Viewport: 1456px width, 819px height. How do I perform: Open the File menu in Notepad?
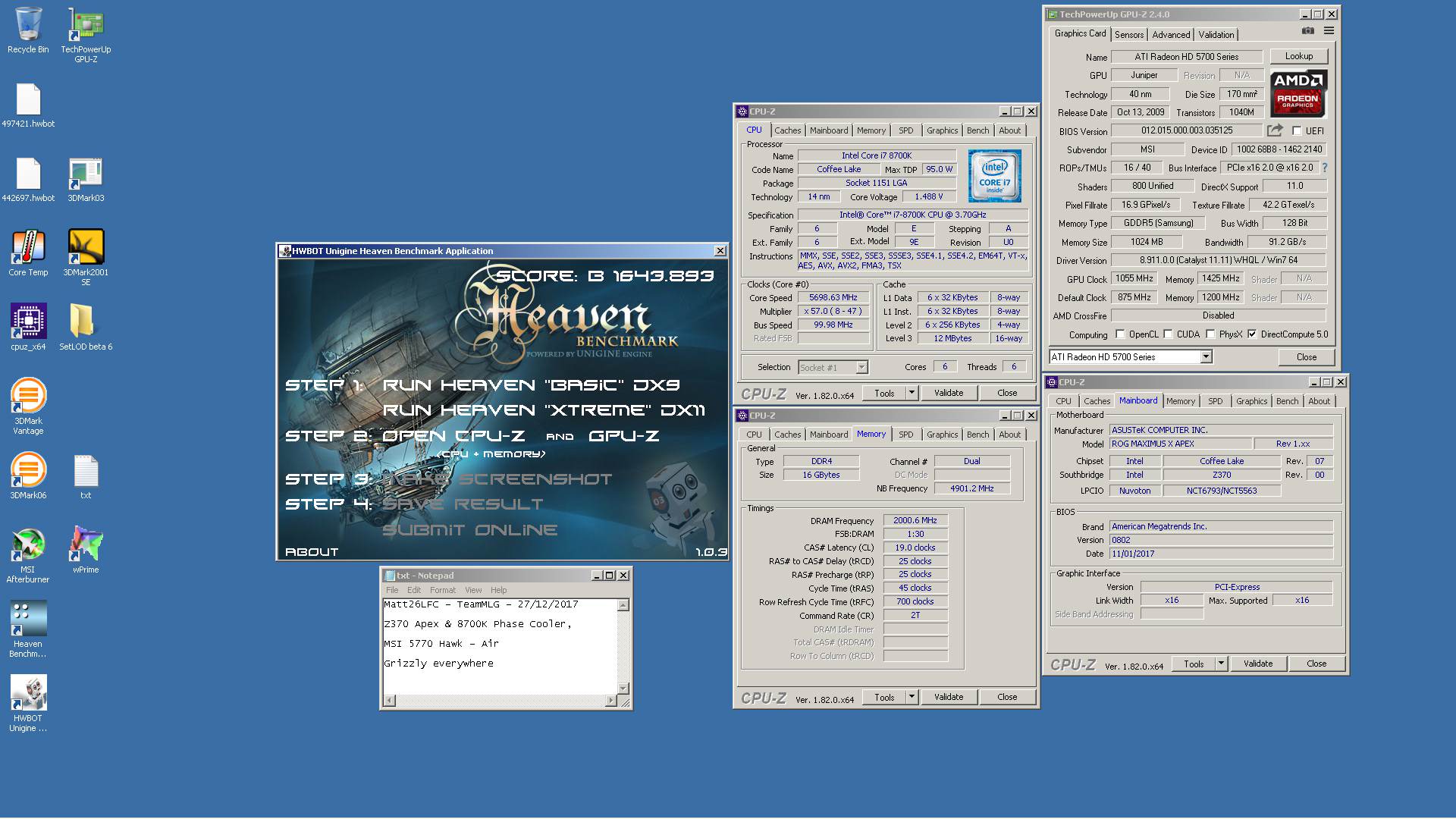pos(392,590)
